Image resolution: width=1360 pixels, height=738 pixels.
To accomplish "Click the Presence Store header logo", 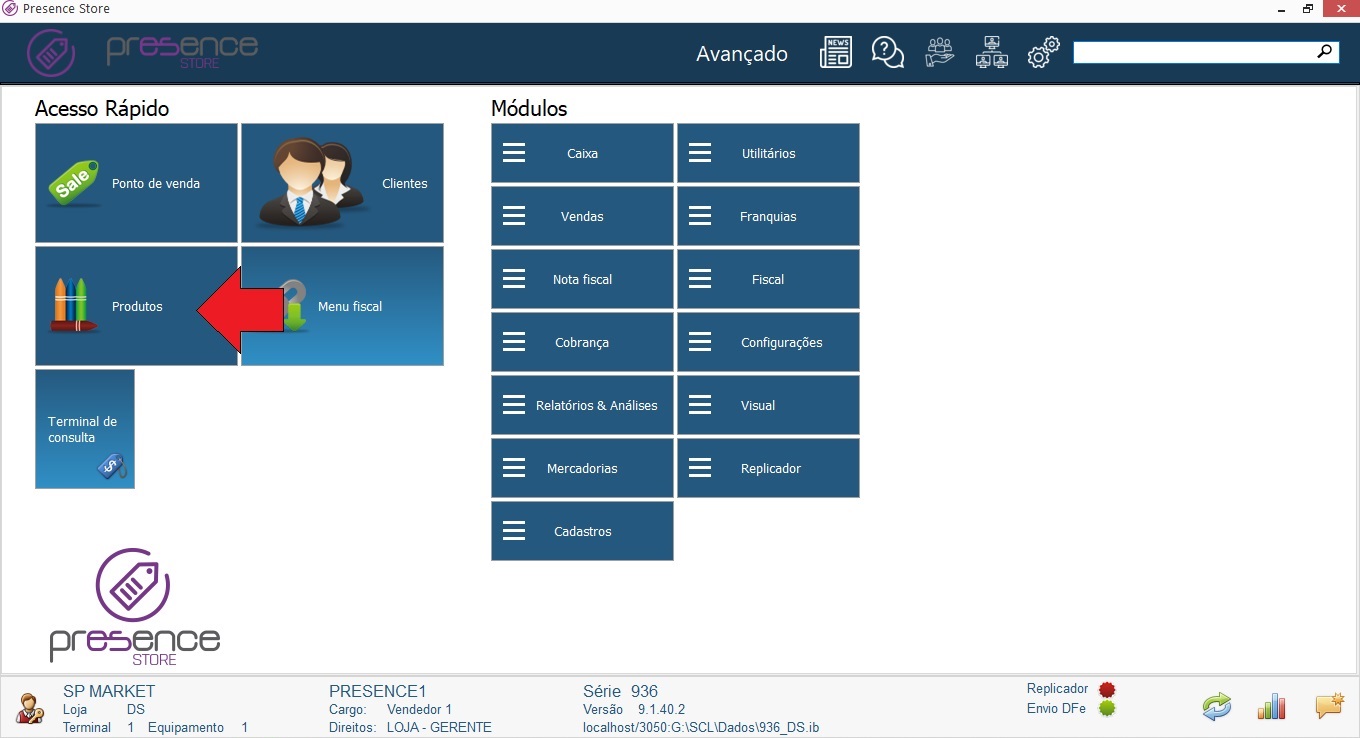I will coord(141,52).
